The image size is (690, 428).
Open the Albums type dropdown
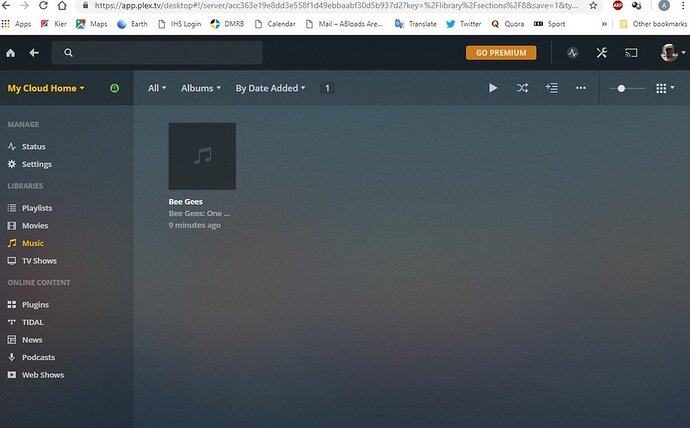pyautogui.click(x=201, y=88)
